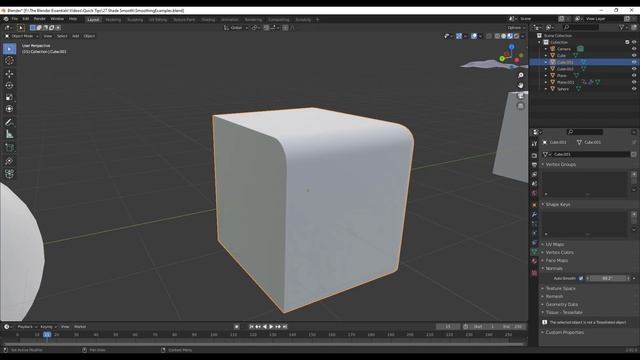Toggle visibility eye for Plane
Viewport: 640px width, 360px height.
point(634,76)
